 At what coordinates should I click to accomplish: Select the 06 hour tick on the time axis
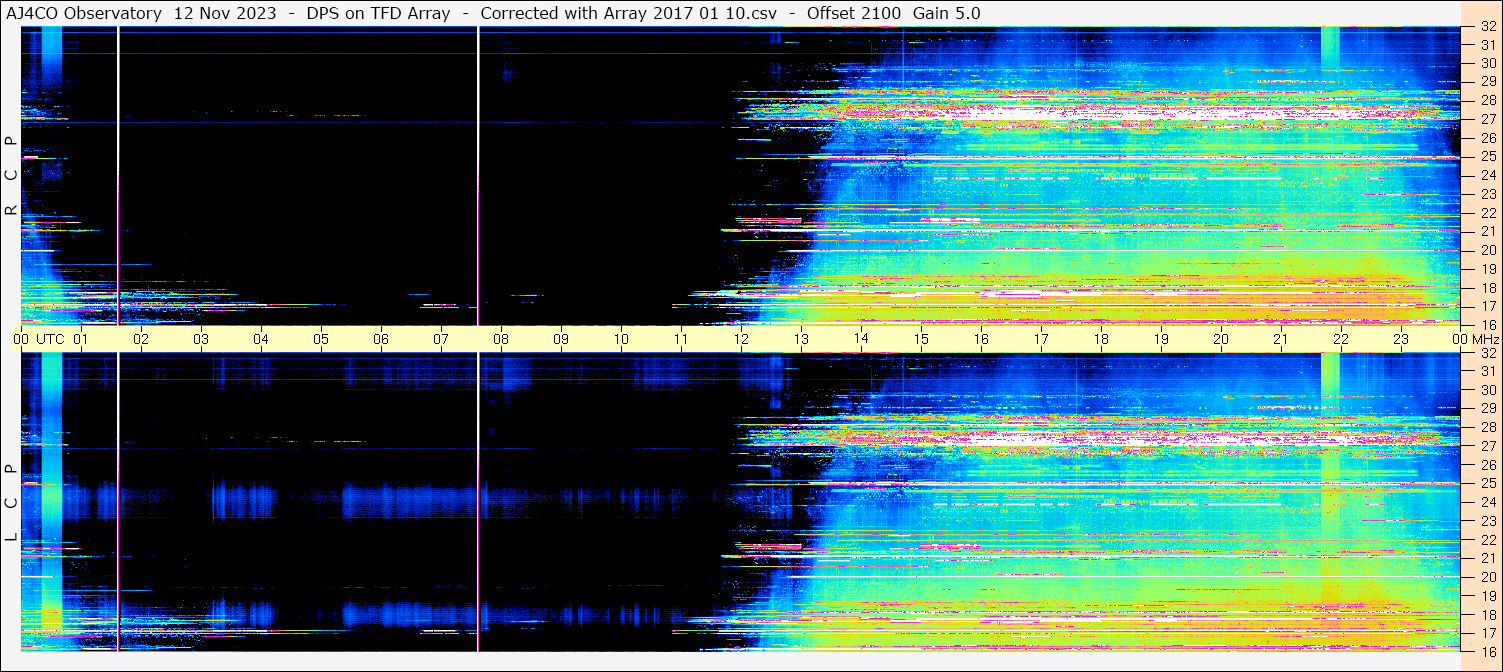click(x=381, y=339)
